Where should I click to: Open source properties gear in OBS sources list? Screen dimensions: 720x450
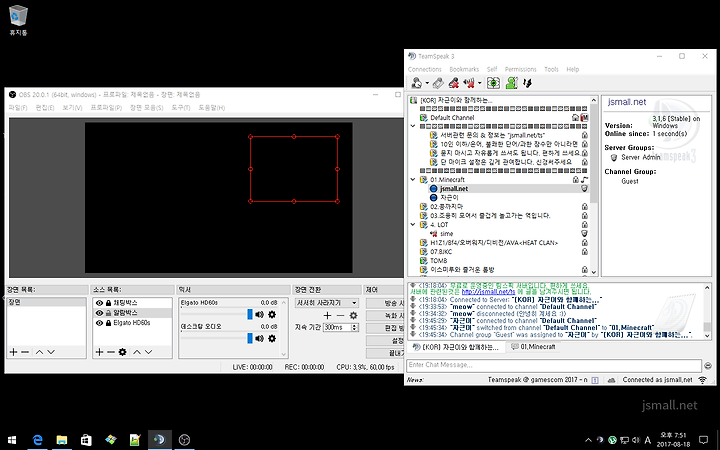(122, 352)
